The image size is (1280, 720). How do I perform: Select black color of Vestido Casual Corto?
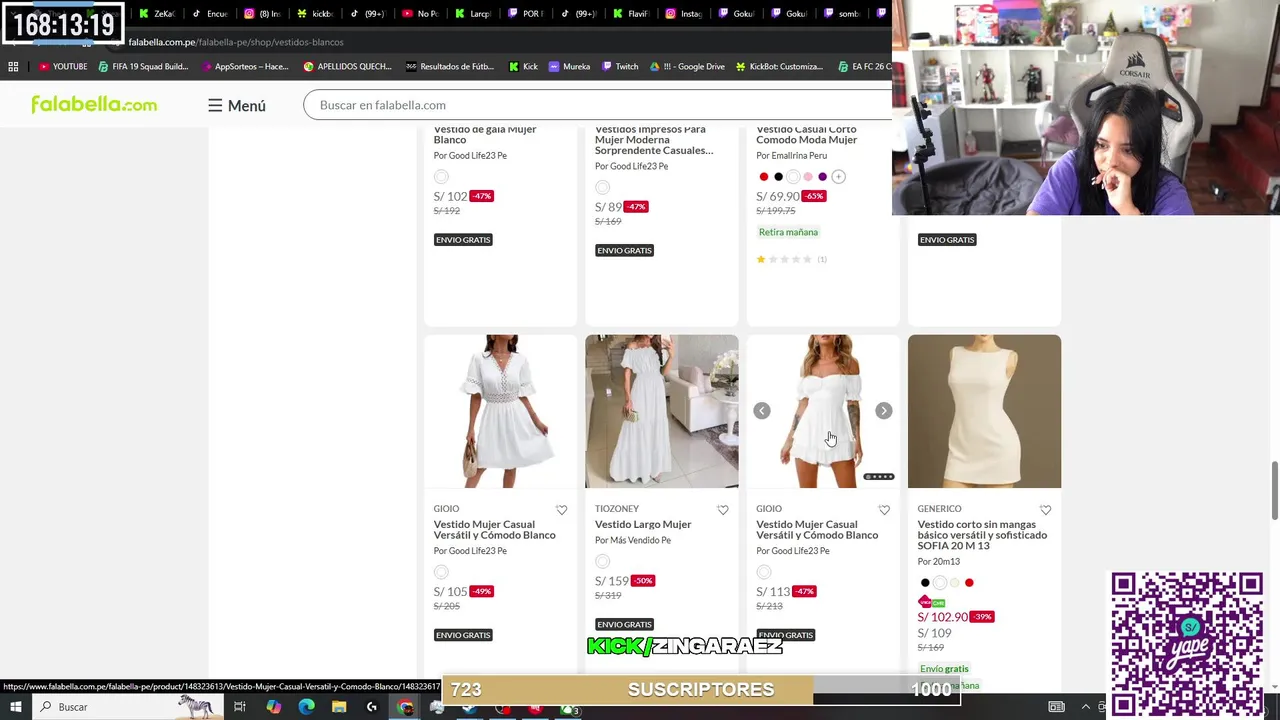pos(778,177)
